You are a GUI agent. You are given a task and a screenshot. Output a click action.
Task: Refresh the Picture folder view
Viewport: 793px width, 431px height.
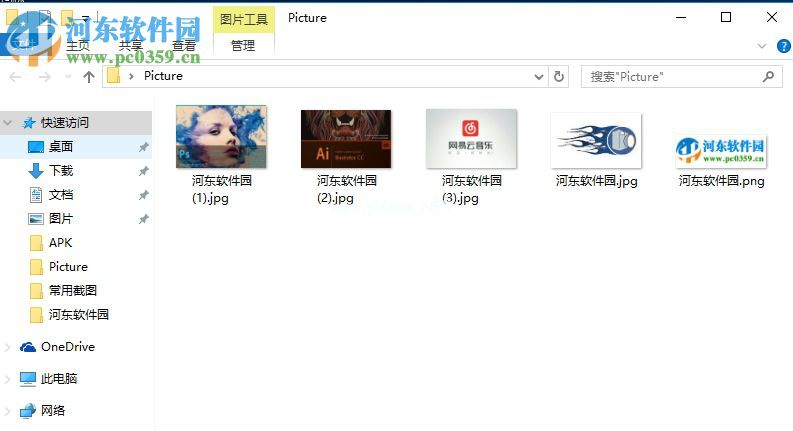(559, 76)
